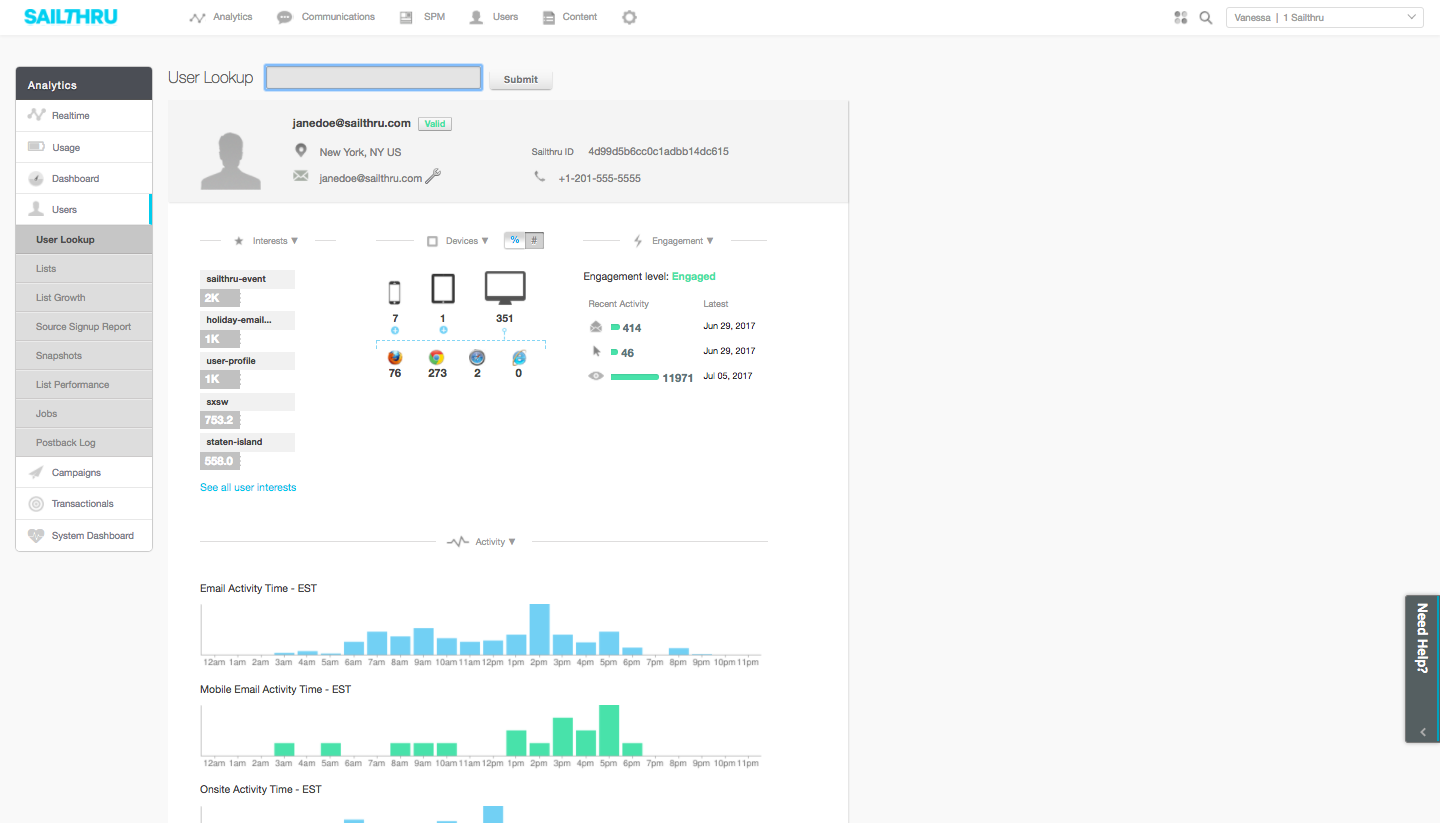Click the Activity pulse icon
The width and height of the screenshot is (1440, 823).
[458, 542]
